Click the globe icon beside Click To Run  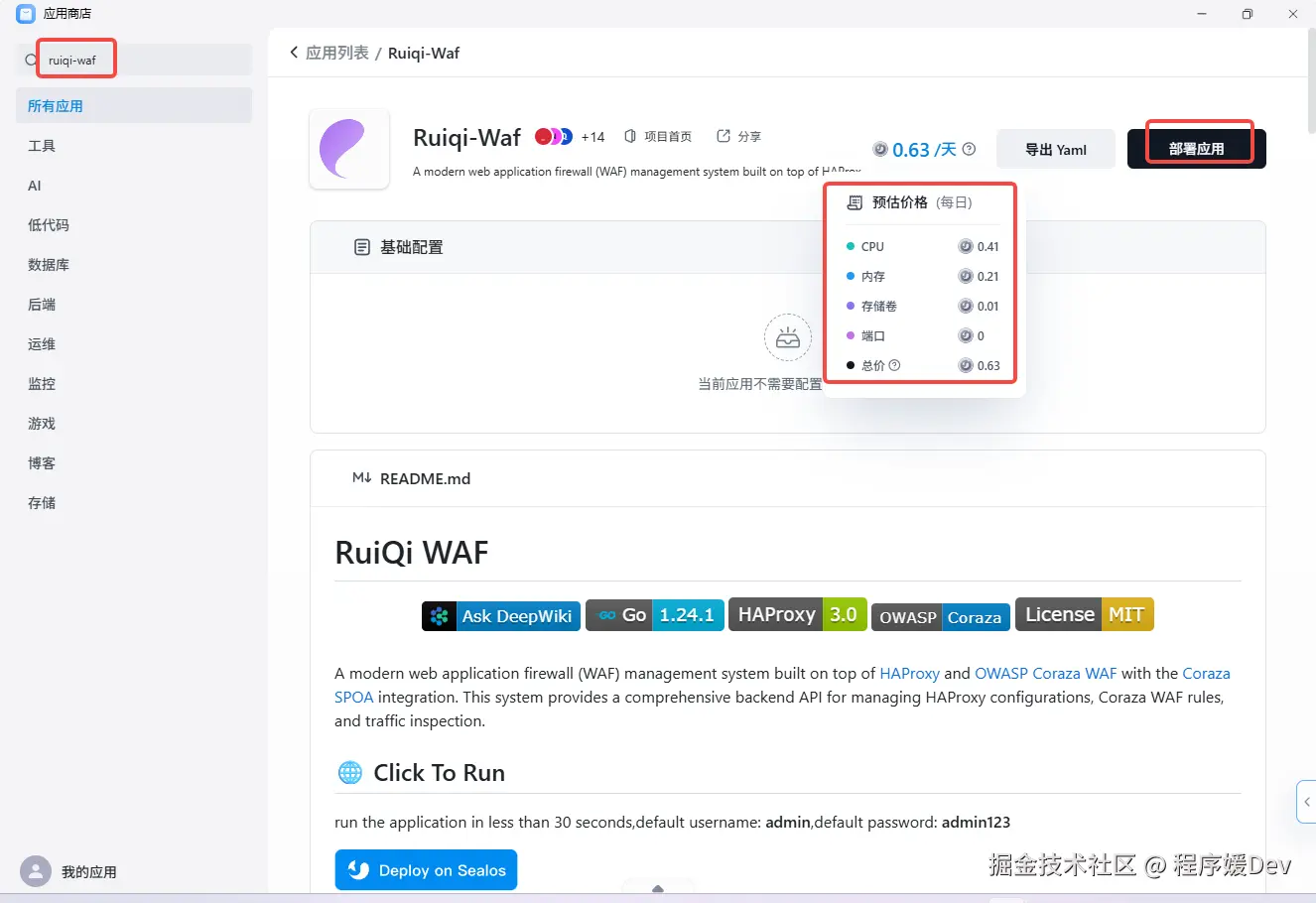[x=350, y=773]
